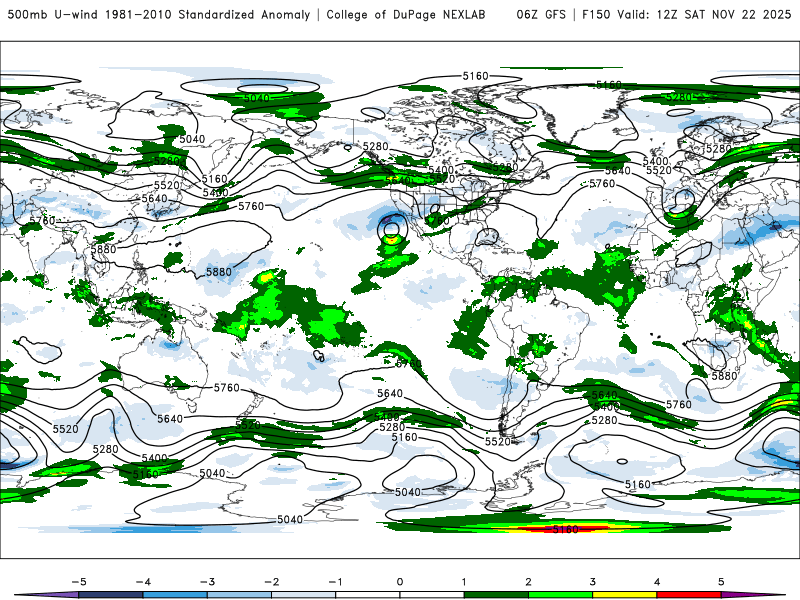Click the '5' colorbar tick label

(721, 582)
